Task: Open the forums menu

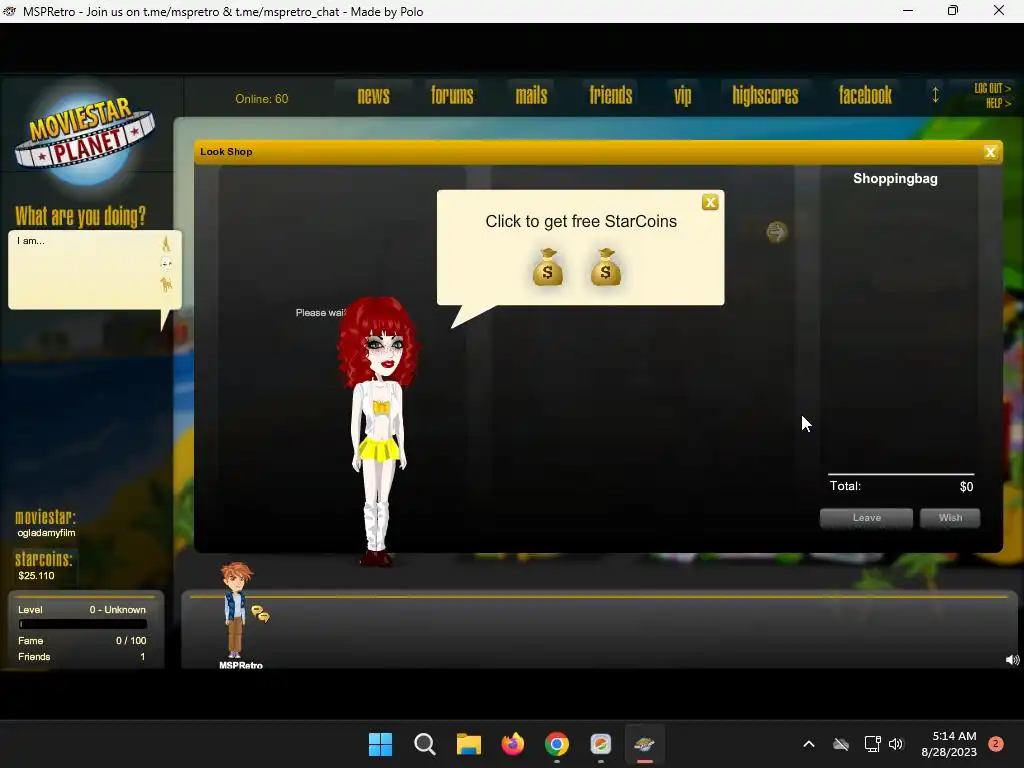Action: pos(452,96)
